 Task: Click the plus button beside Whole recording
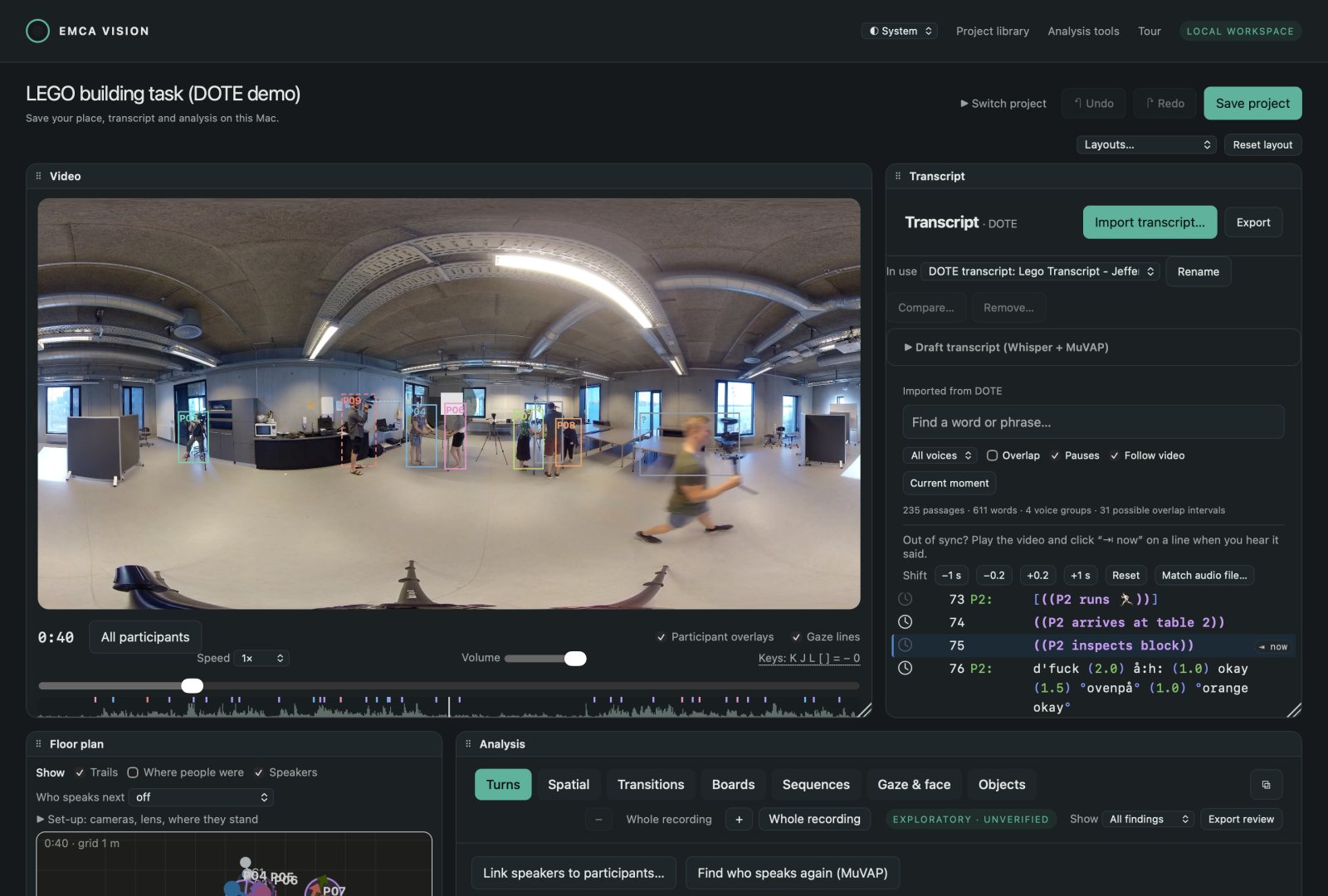(x=739, y=820)
